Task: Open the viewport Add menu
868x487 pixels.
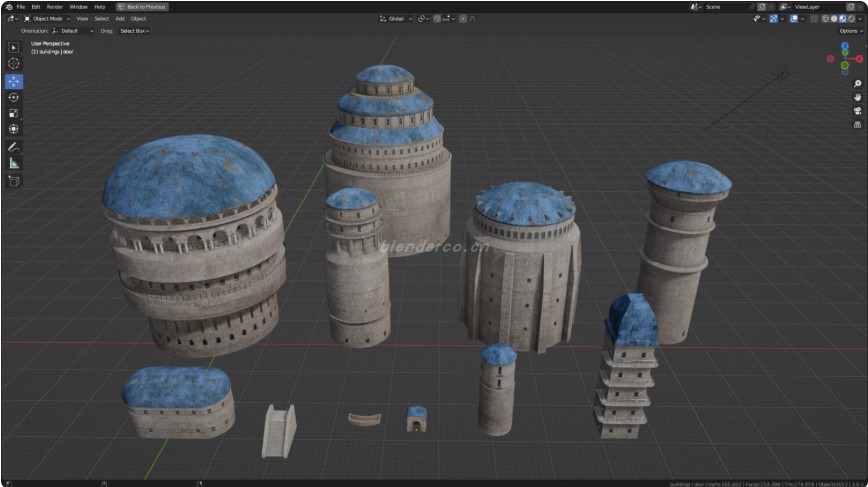Action: (x=120, y=19)
